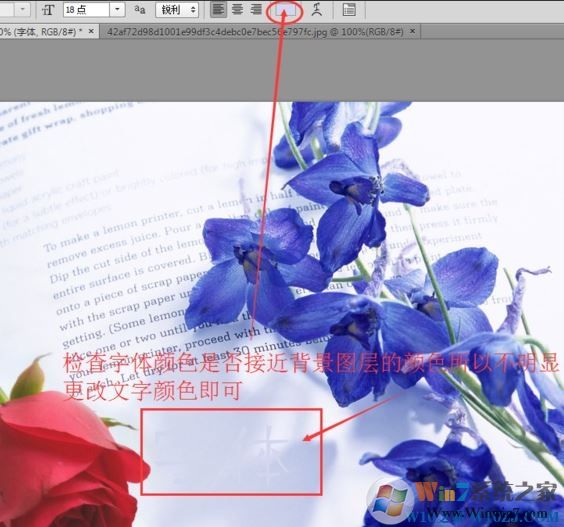Edit the 18 点 font size field

click(x=86, y=10)
